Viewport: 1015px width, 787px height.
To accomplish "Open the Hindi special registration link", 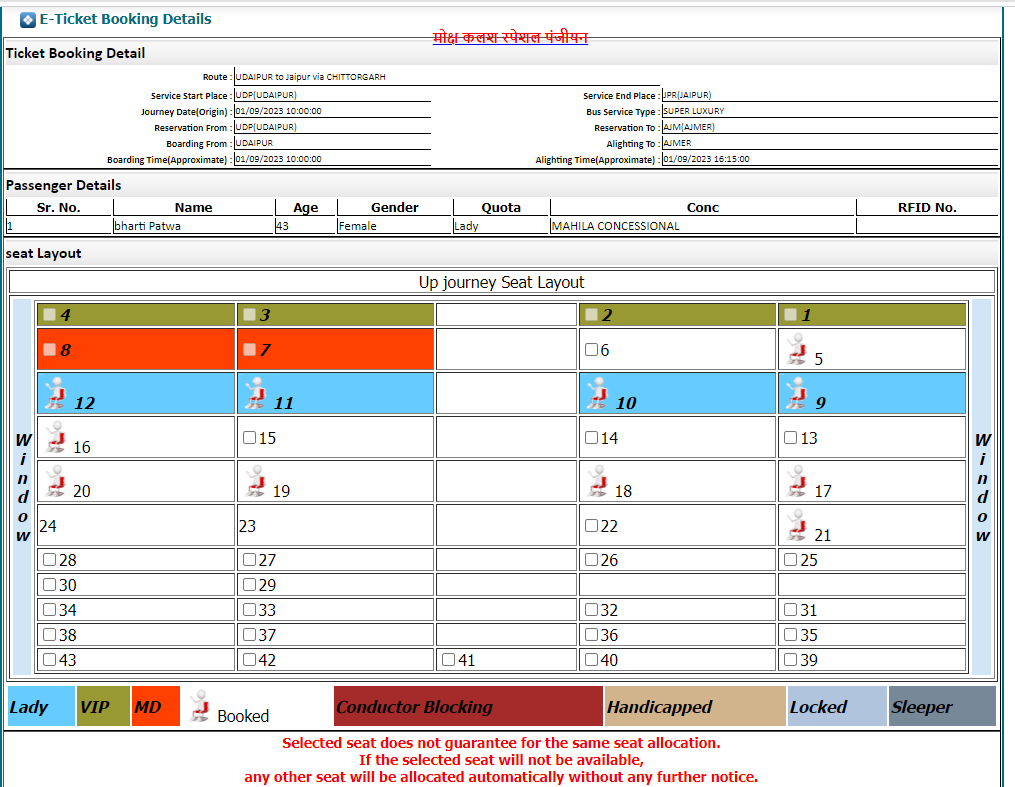I will coord(510,37).
